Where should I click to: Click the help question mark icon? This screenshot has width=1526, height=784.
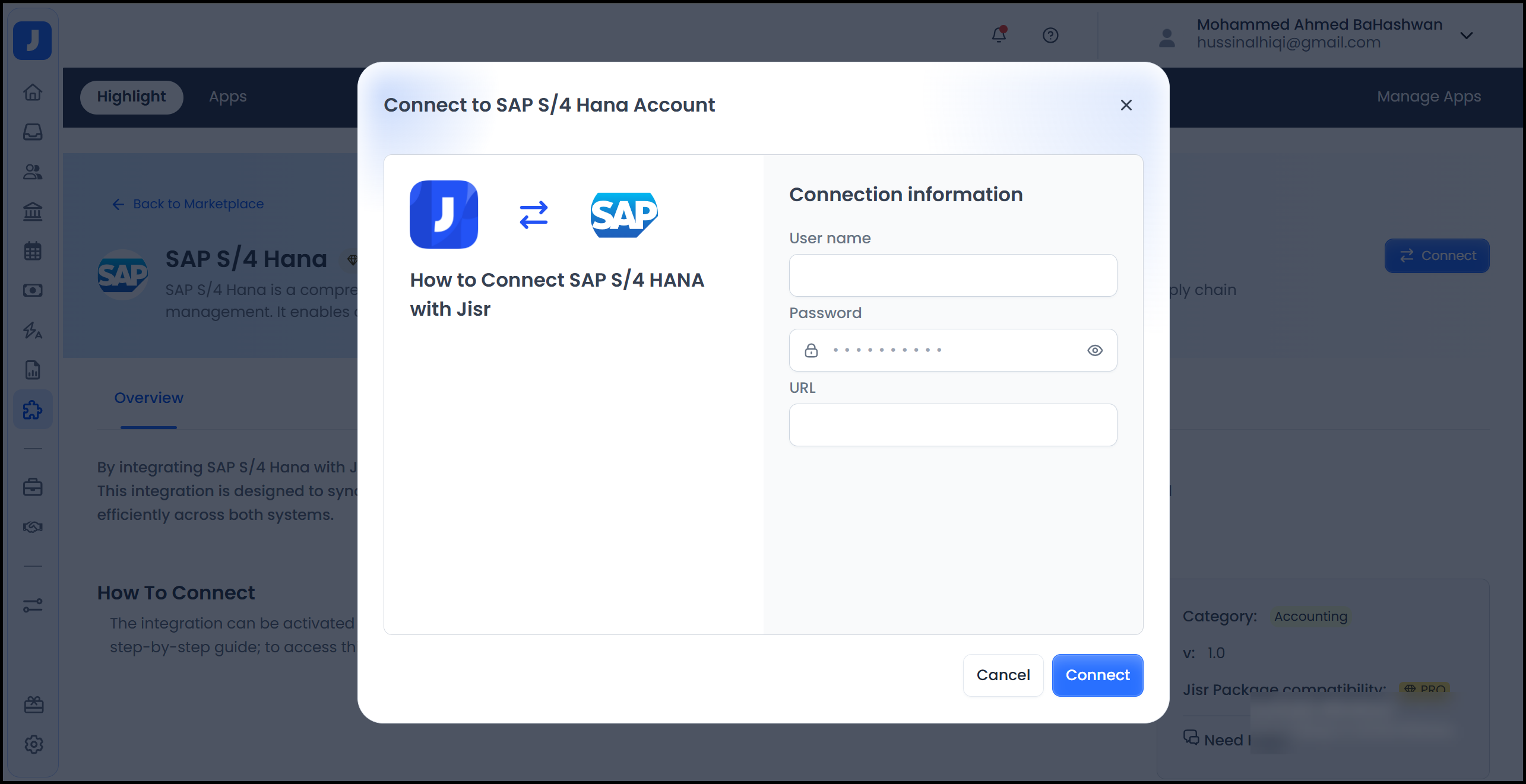[1050, 36]
